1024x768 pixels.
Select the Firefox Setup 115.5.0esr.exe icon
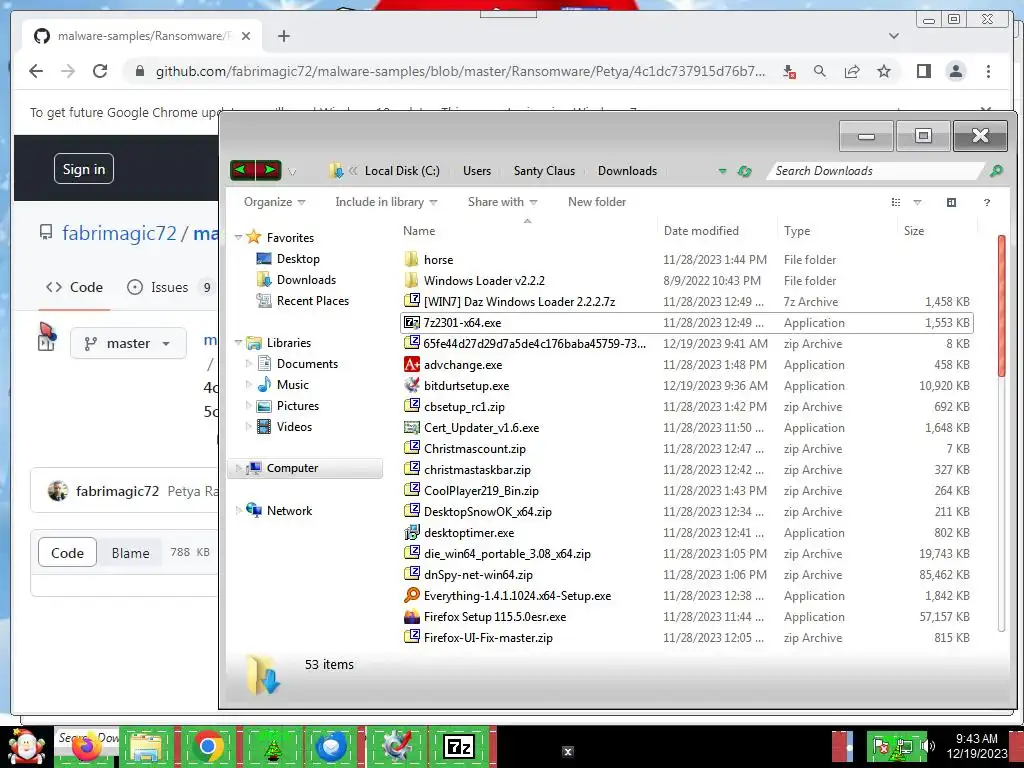point(411,616)
